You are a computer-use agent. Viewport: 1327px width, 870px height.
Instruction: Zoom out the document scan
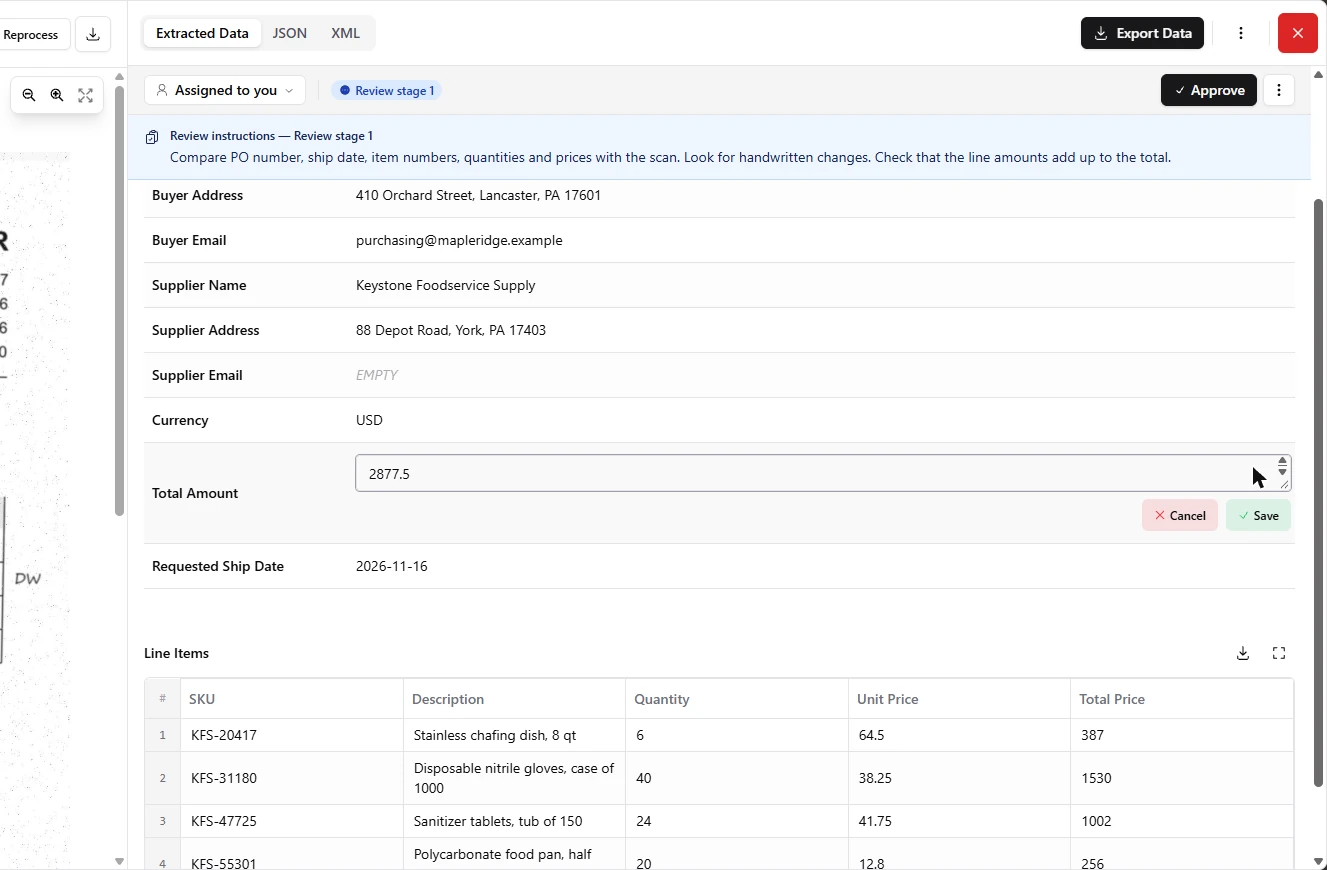(x=29, y=95)
